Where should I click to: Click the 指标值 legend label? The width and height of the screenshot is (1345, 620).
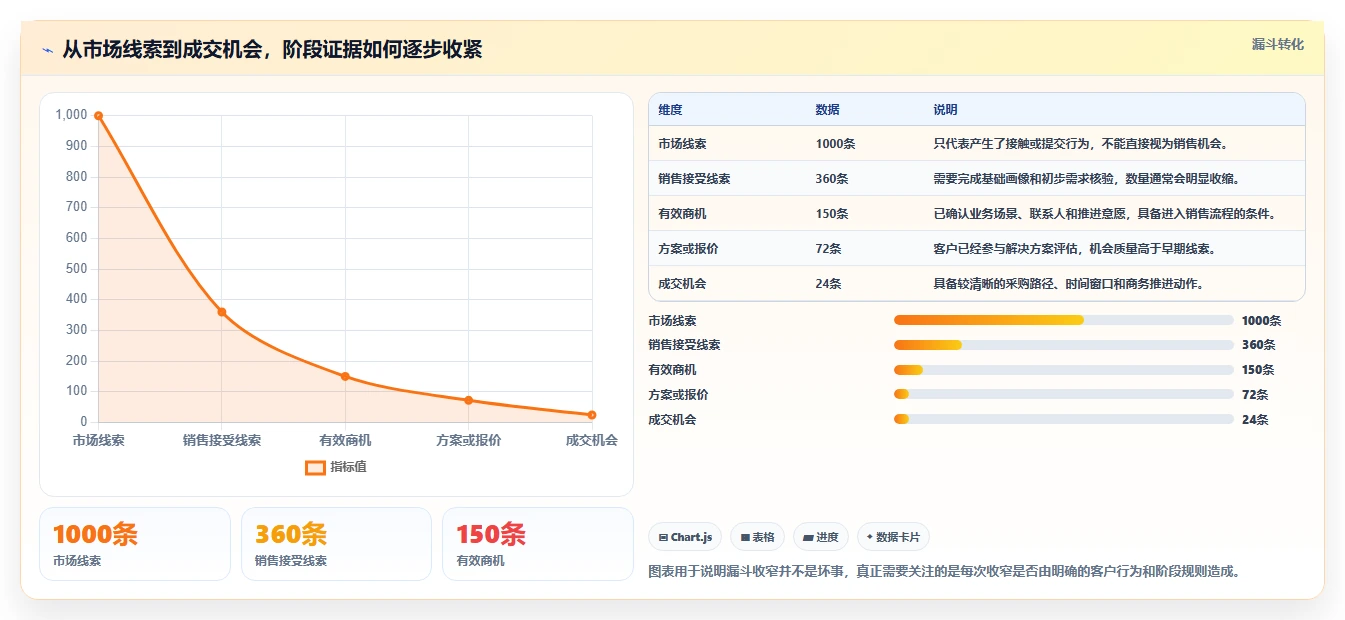click(x=349, y=467)
